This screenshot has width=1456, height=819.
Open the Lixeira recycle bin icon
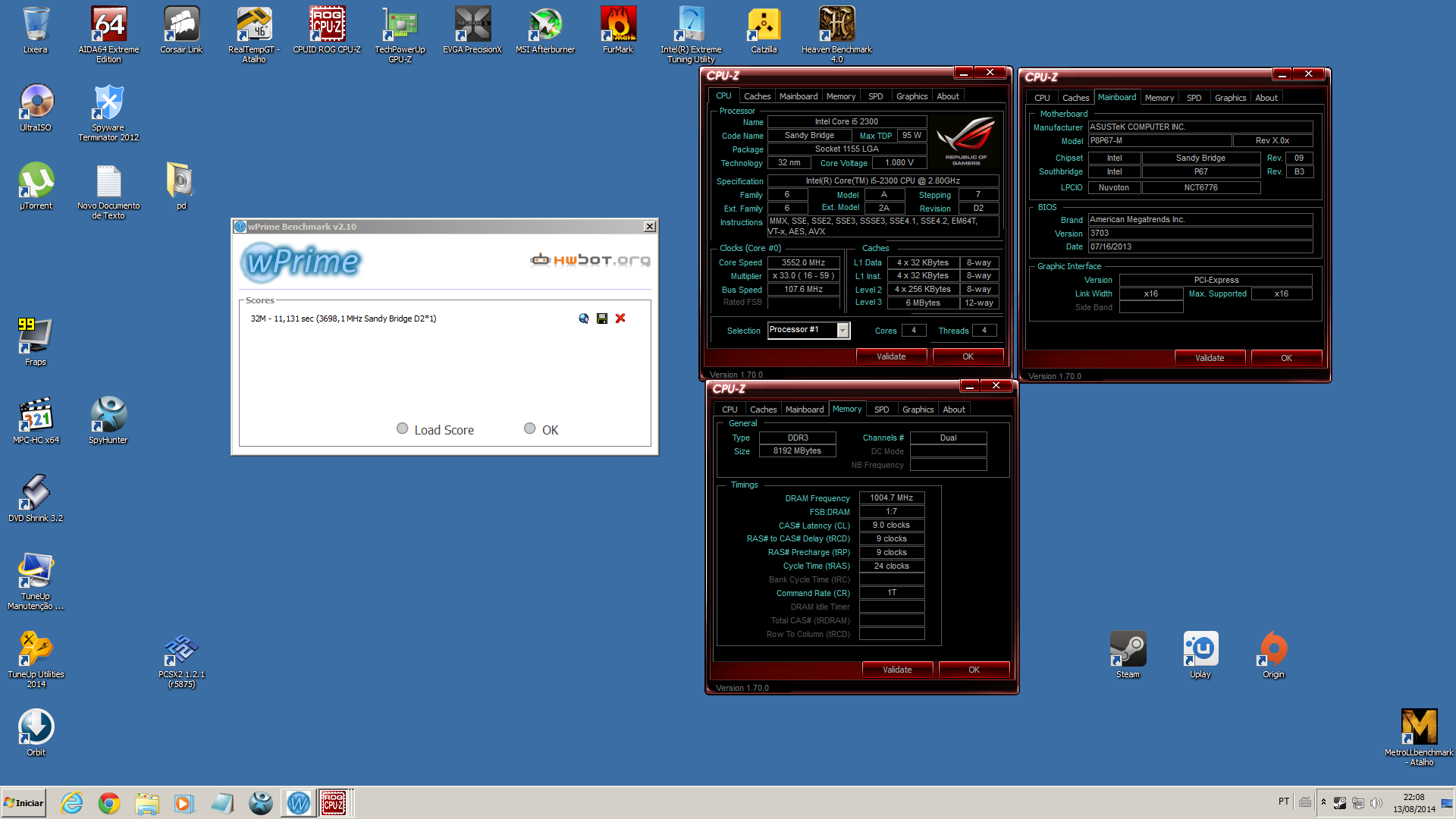point(36,30)
